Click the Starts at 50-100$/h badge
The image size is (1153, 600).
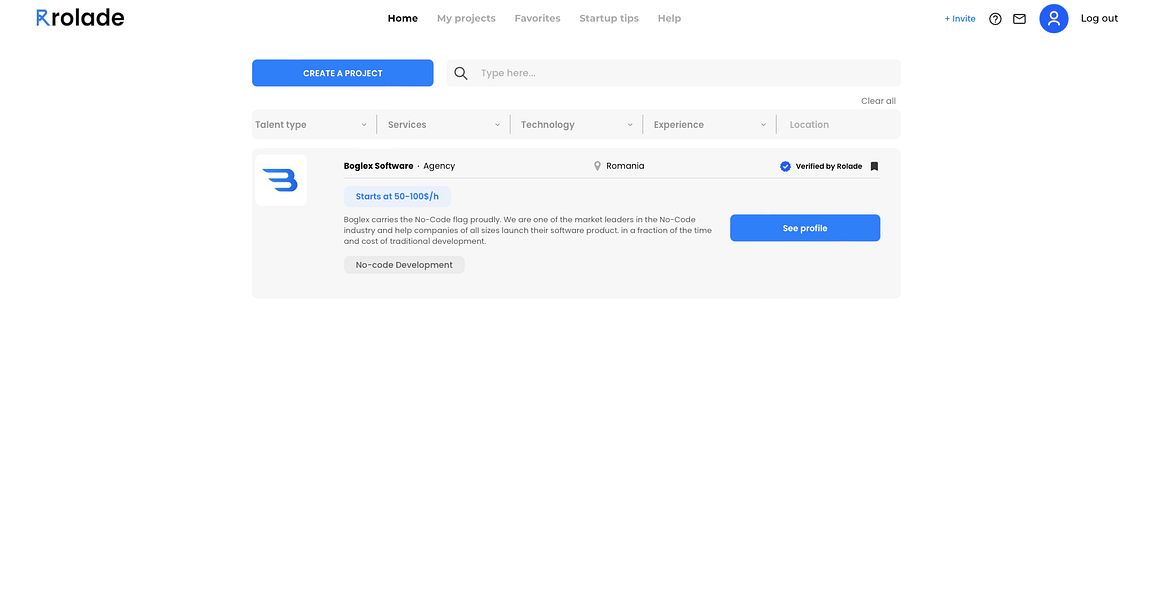(x=397, y=196)
